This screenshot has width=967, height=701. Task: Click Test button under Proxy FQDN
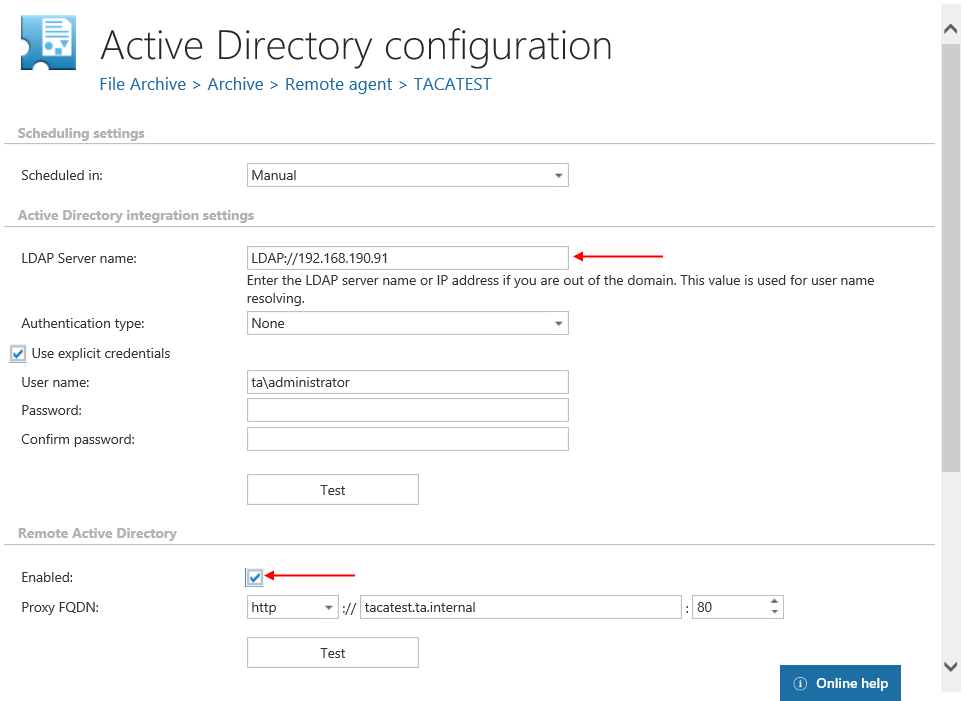(332, 653)
